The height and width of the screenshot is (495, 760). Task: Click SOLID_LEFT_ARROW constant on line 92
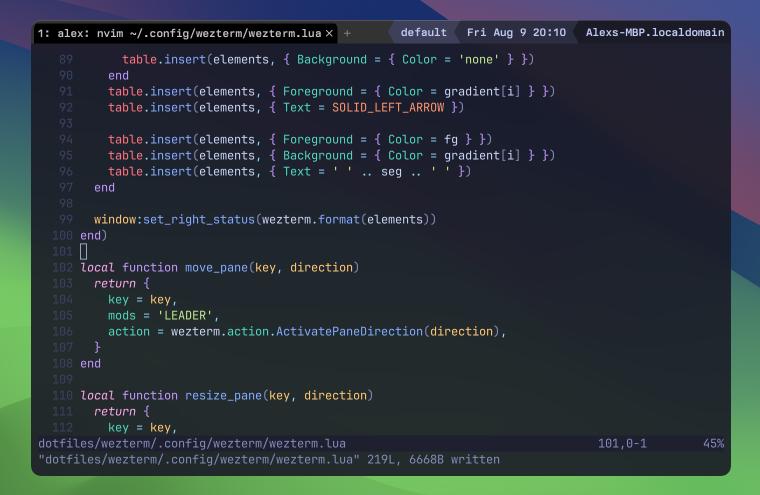(x=388, y=108)
